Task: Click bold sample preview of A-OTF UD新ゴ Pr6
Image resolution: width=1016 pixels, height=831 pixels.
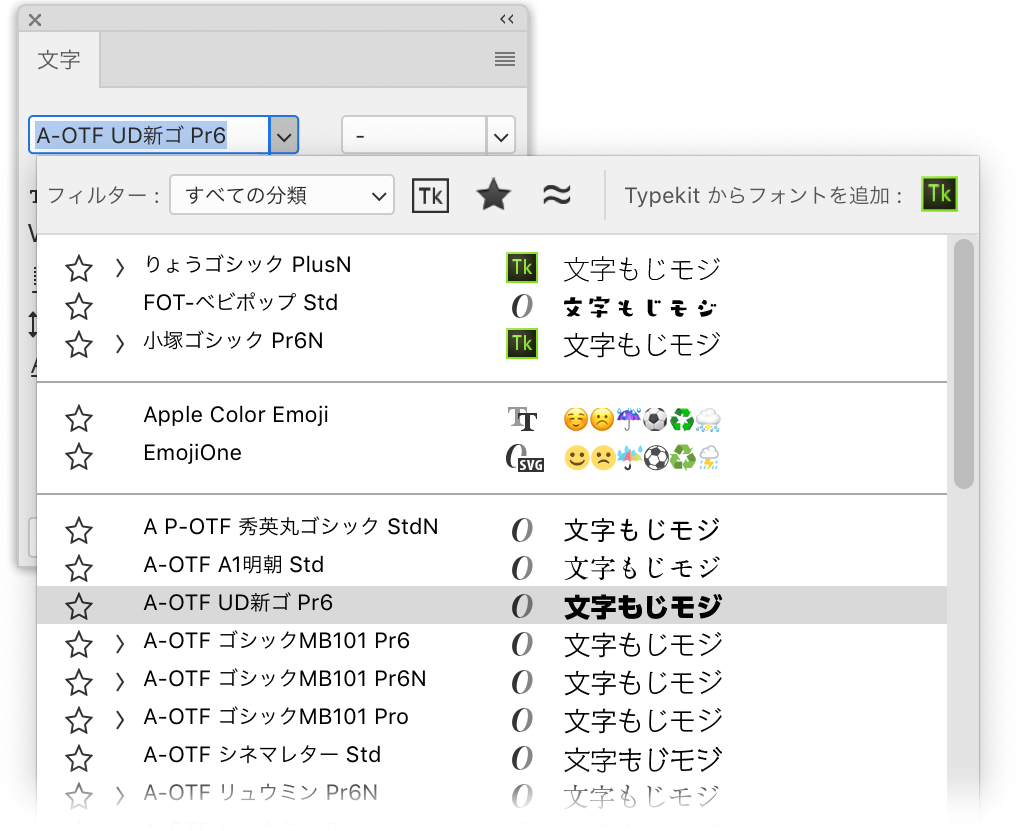Action: pos(643,607)
